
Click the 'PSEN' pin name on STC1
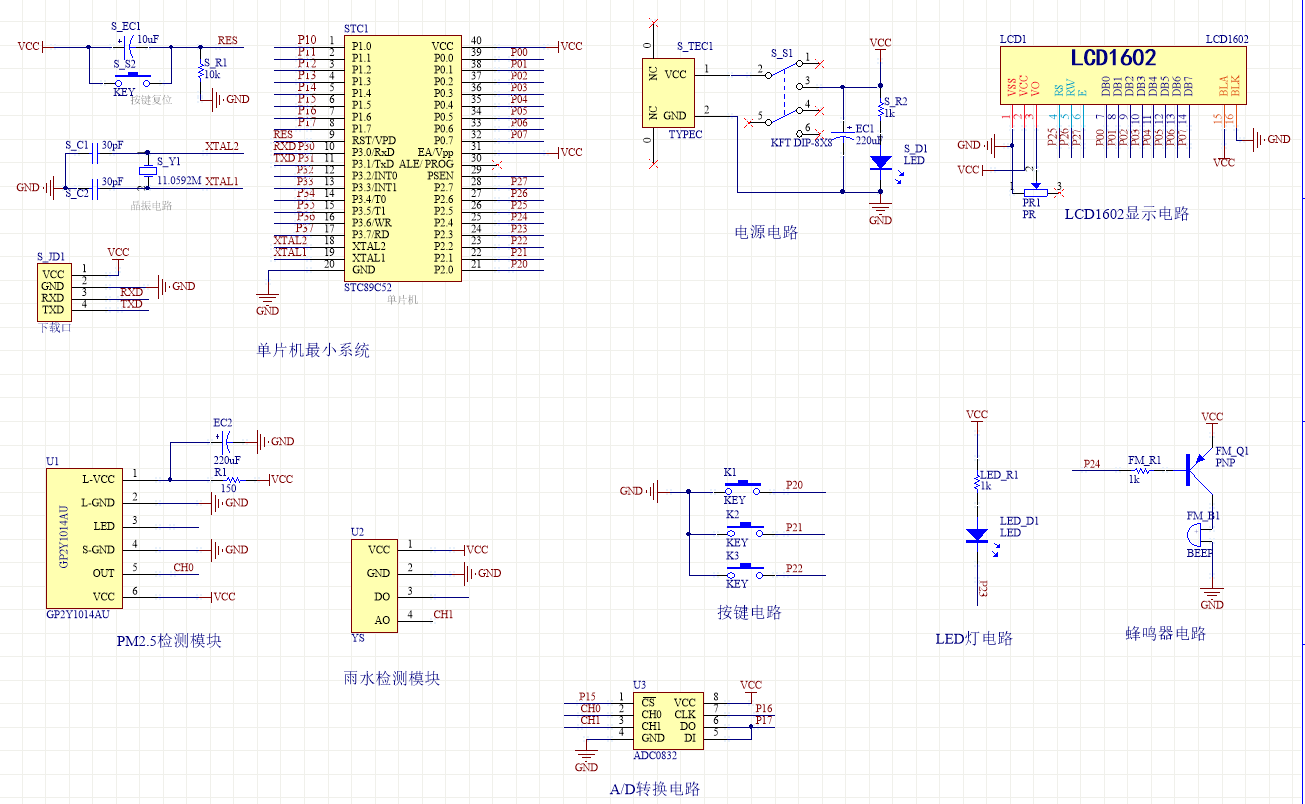coord(440,175)
